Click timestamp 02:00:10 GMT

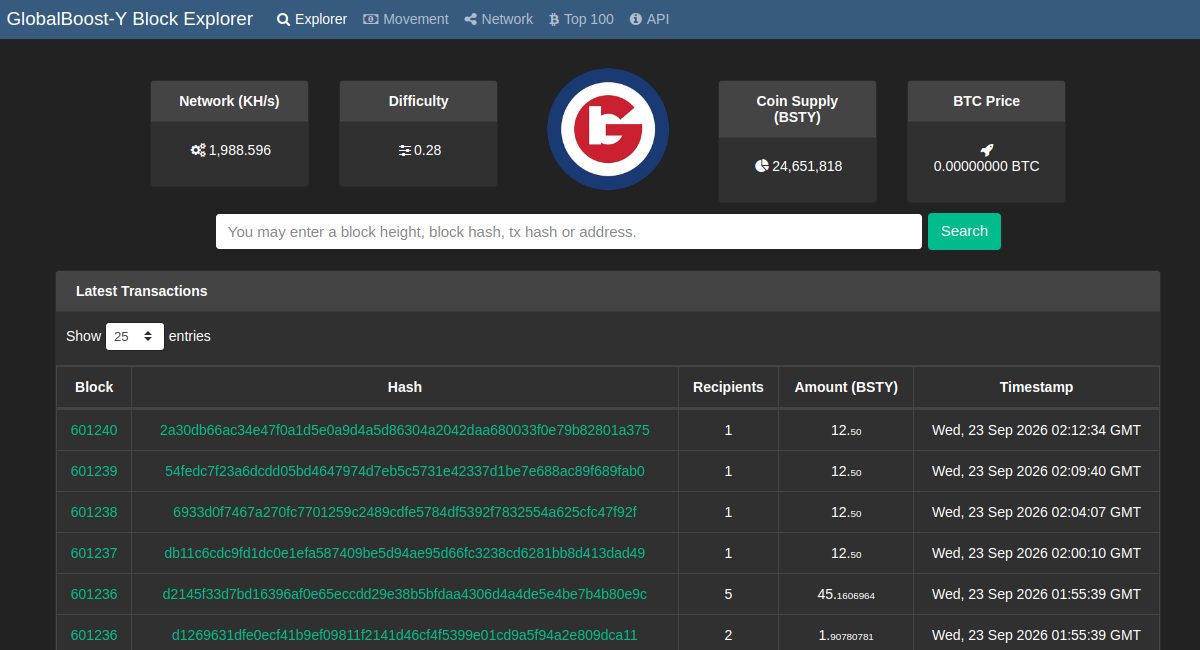pyautogui.click(x=1036, y=553)
